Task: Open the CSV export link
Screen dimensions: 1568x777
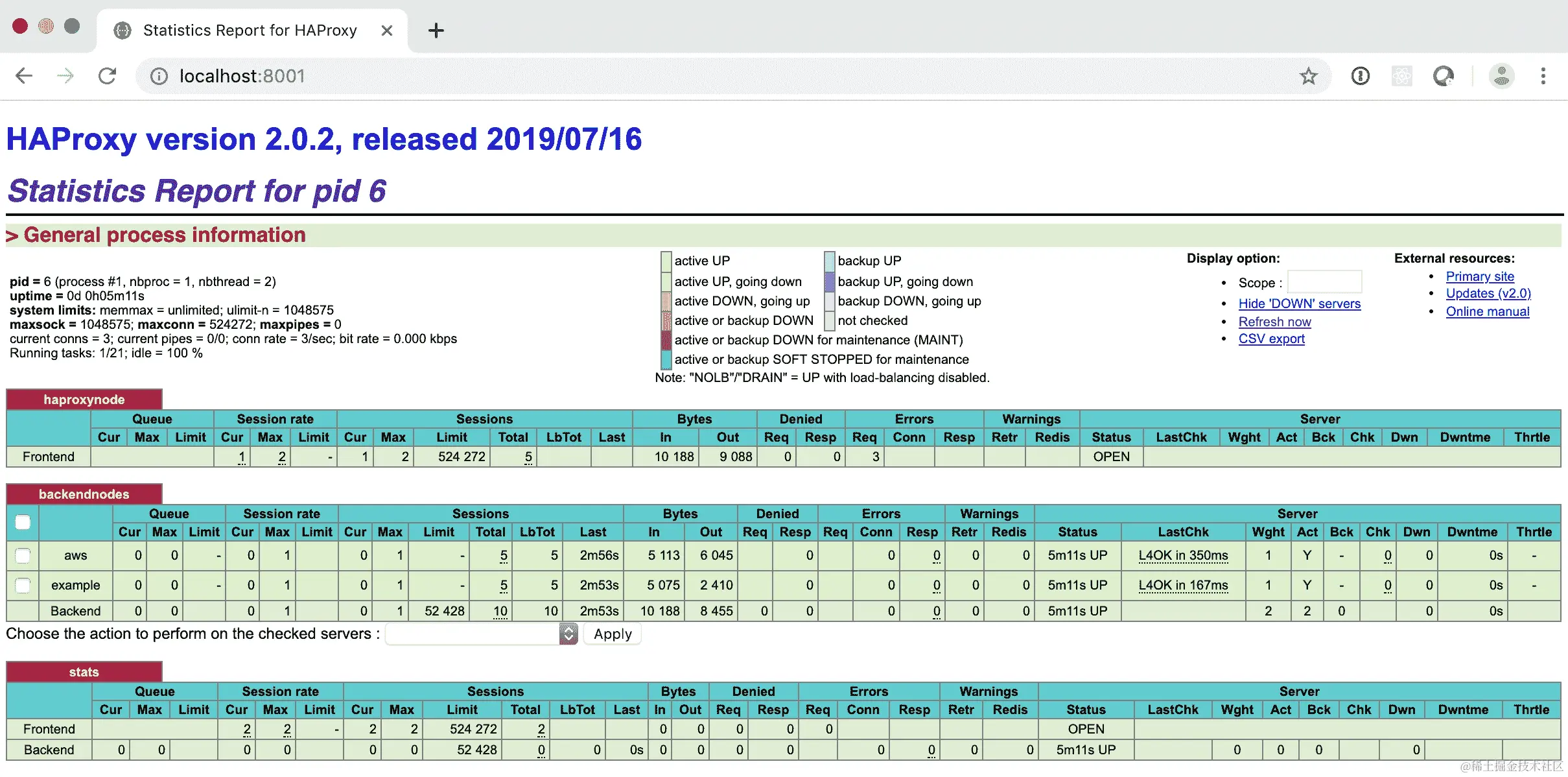Action: tap(1271, 339)
